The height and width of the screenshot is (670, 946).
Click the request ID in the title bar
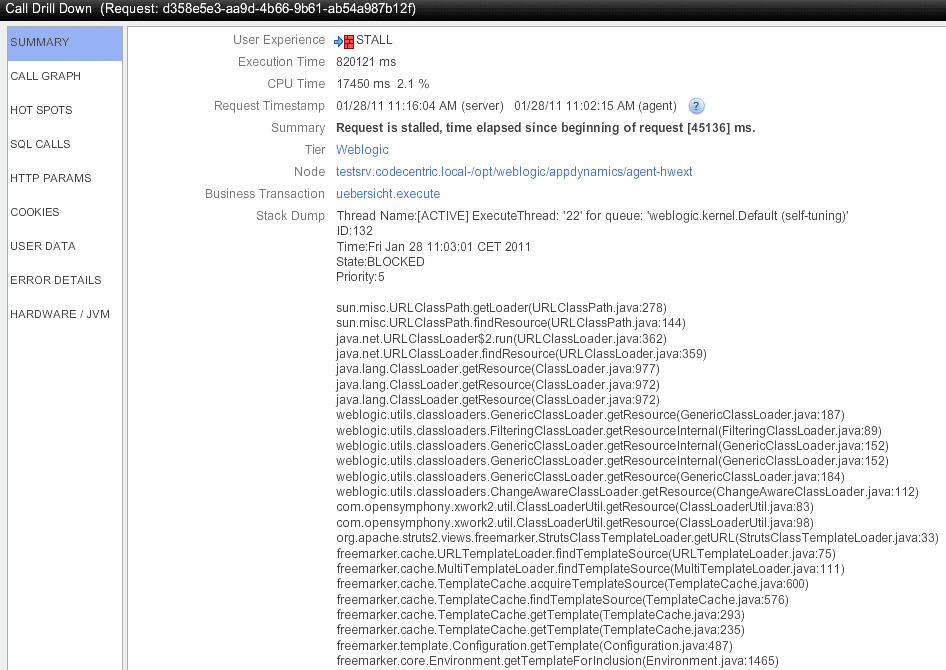[x=289, y=9]
